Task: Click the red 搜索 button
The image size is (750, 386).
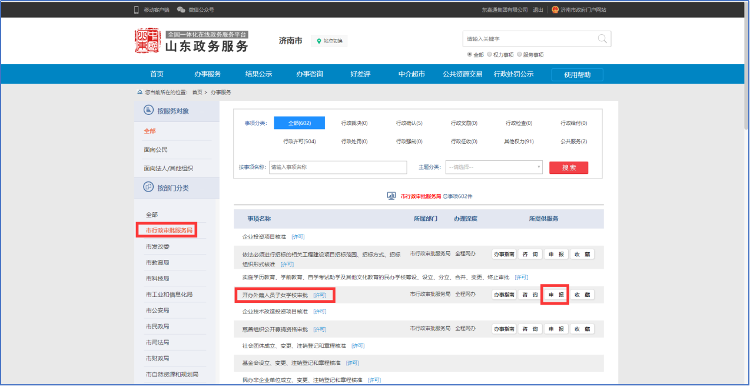Action: pos(569,168)
